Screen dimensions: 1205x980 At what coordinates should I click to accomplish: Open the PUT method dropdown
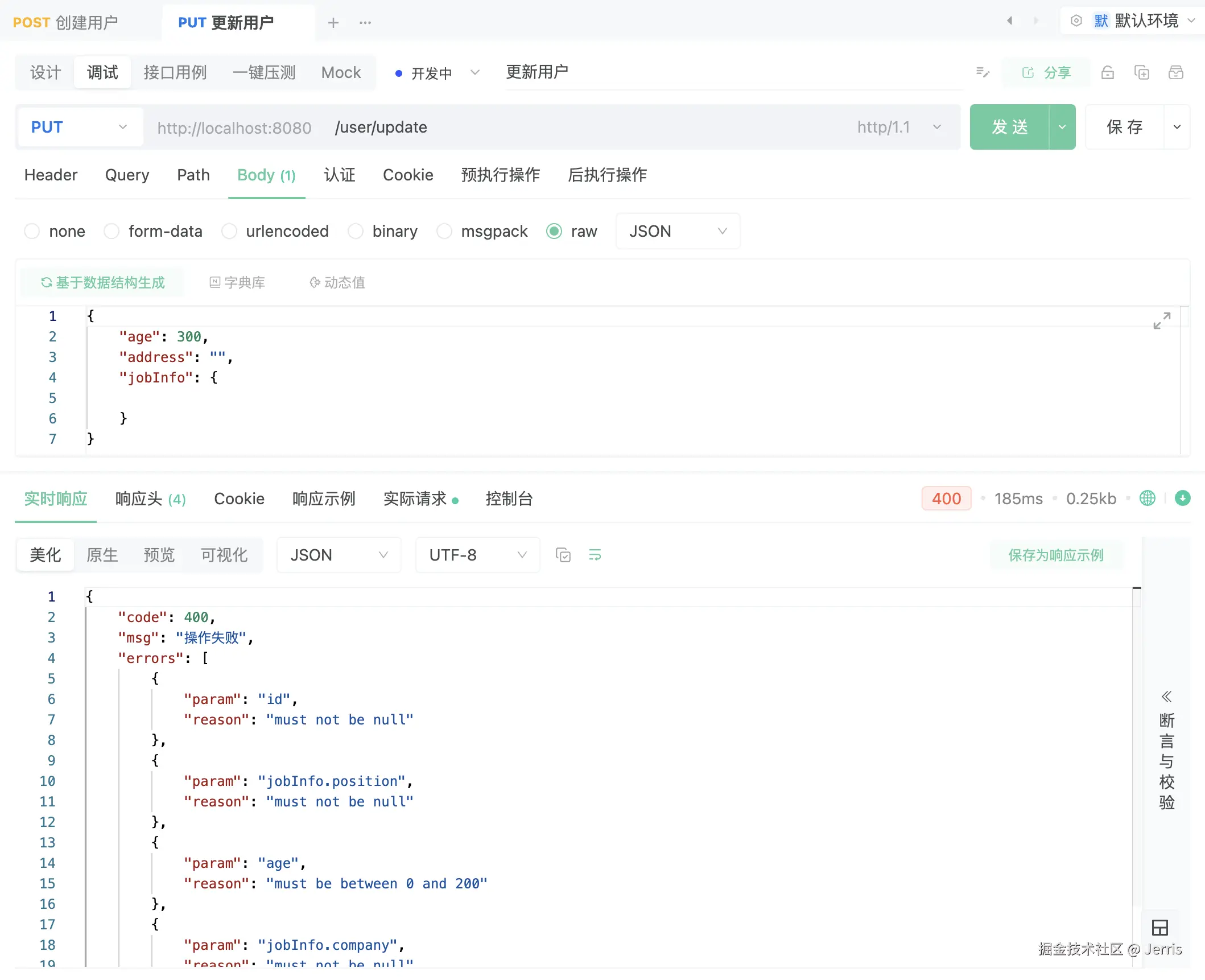(79, 127)
